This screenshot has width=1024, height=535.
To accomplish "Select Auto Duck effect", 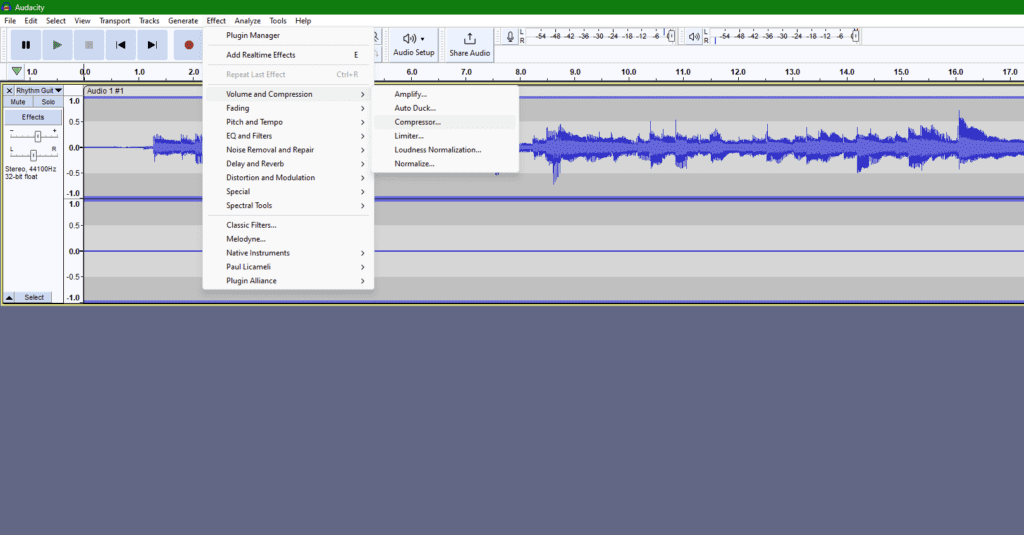I will [x=445, y=108].
